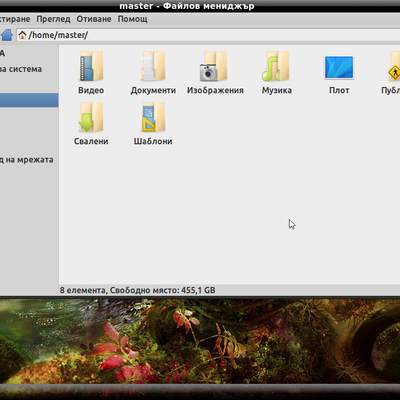
Task: Select the highlighted sidebar entry
Action: 29,100
